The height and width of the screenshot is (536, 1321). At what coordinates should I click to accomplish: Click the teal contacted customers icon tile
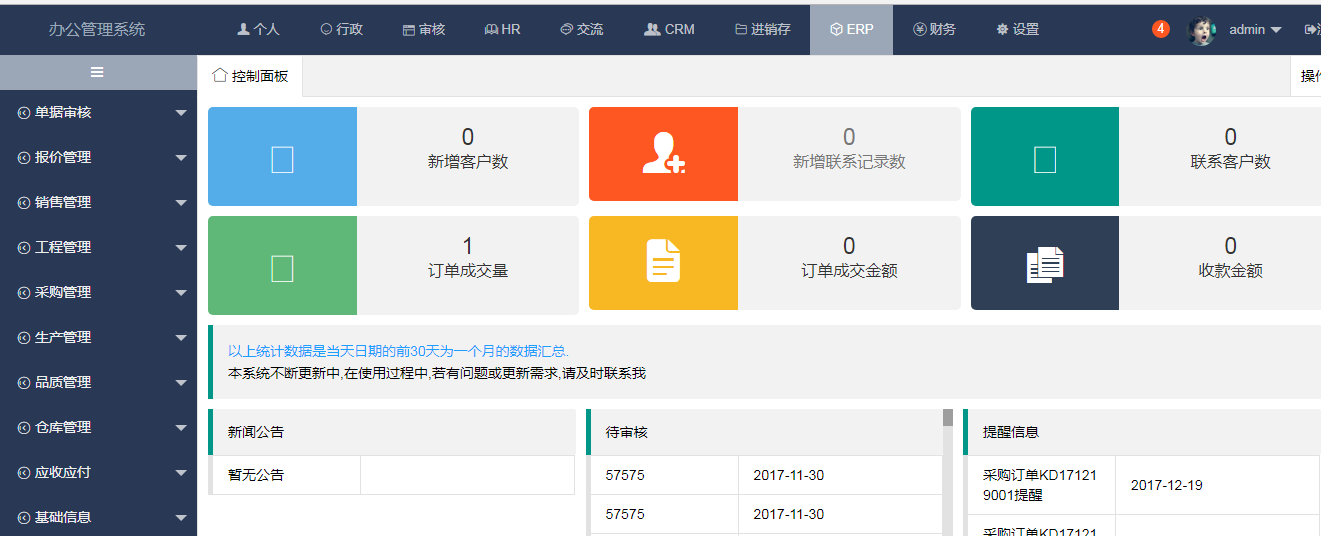[x=1045, y=156]
